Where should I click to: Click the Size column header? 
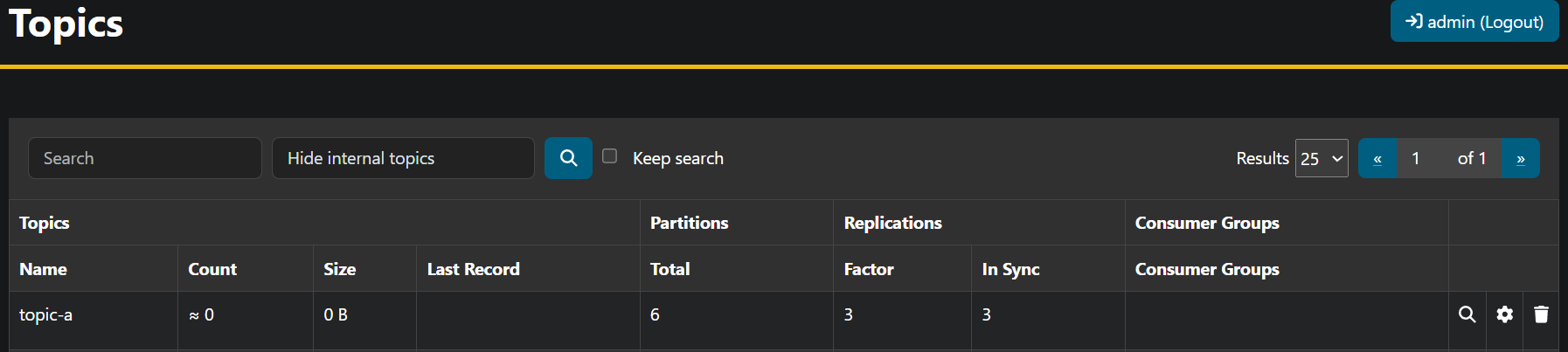coord(339,269)
